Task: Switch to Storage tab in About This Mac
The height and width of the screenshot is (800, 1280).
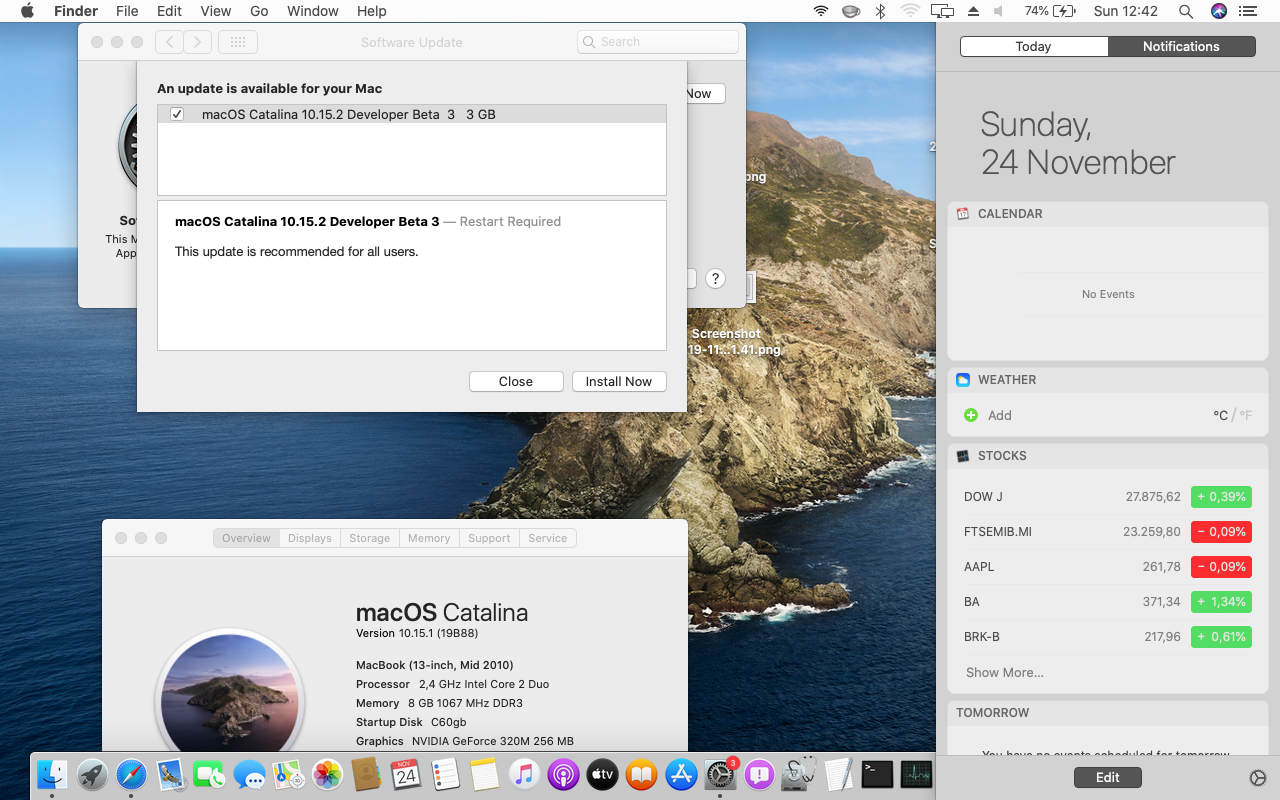Action: point(370,538)
